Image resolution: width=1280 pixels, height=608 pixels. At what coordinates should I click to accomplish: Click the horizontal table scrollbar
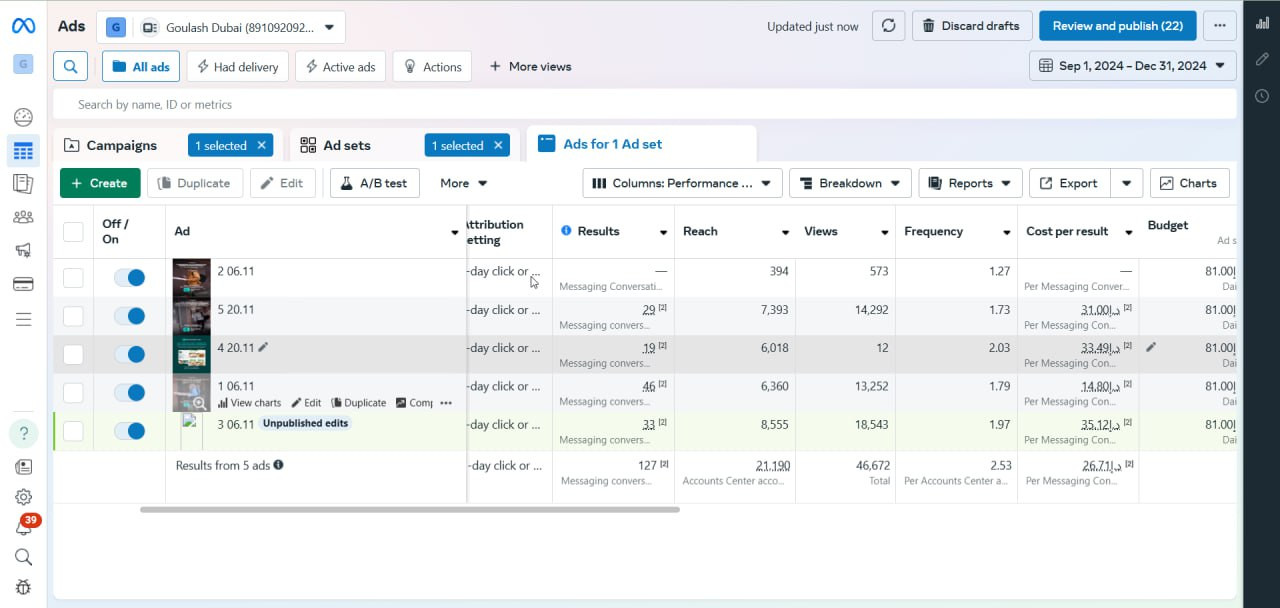click(410, 509)
